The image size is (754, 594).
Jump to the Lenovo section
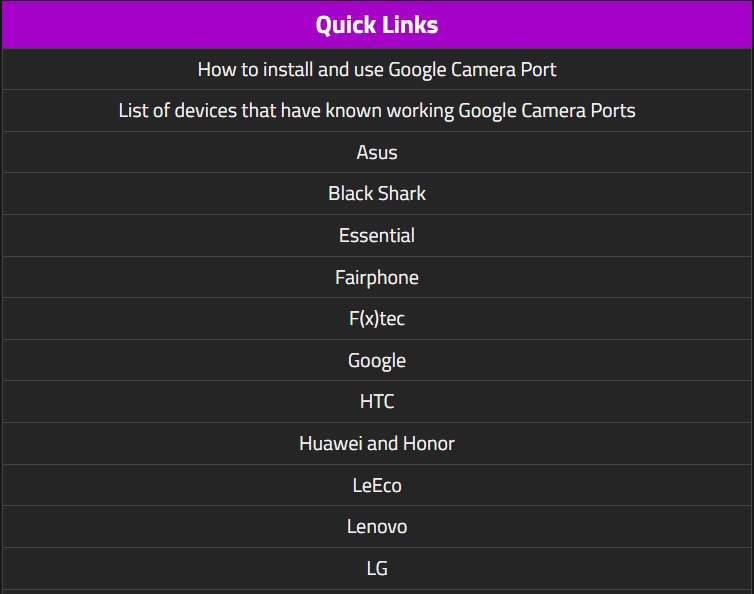tap(377, 527)
